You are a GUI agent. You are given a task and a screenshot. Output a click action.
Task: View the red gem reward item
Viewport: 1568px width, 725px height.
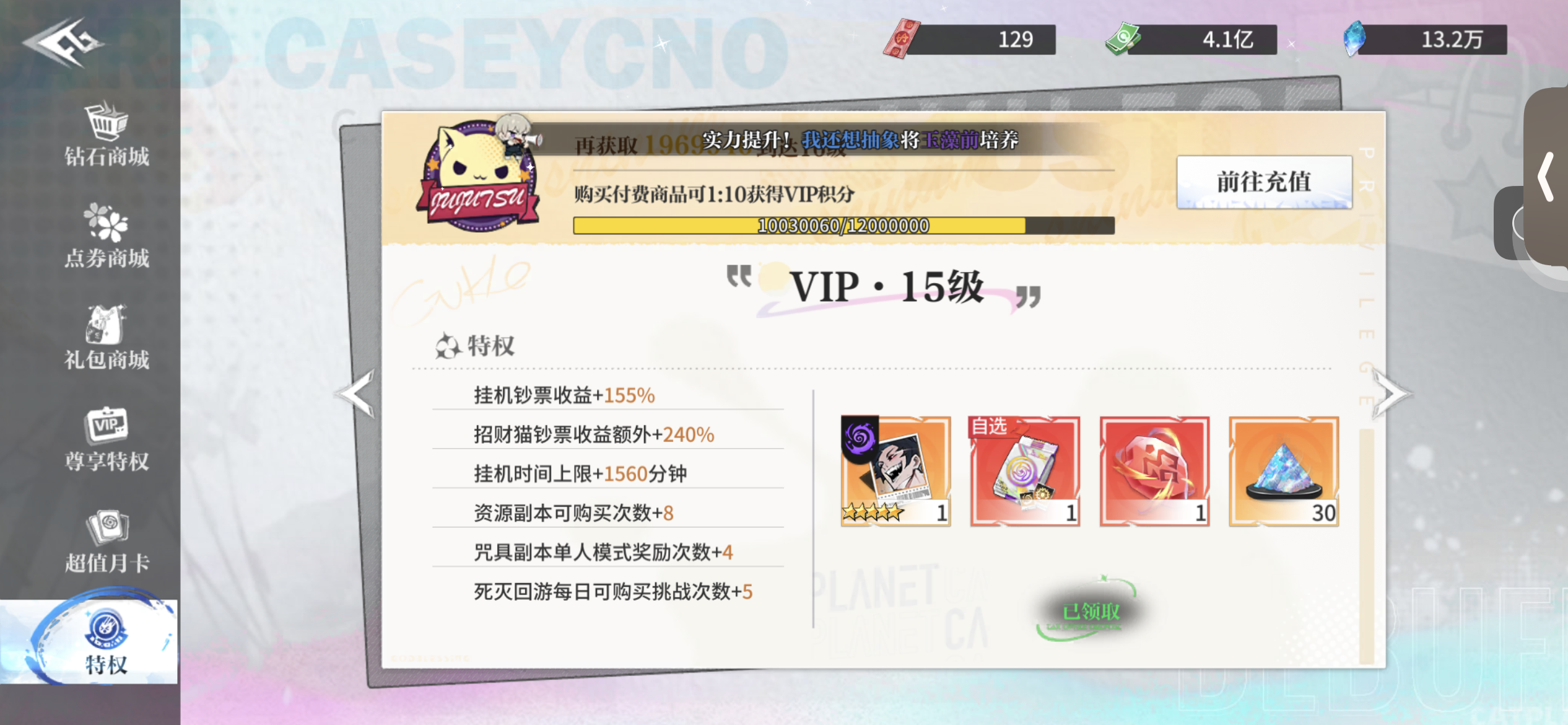[x=1154, y=471]
